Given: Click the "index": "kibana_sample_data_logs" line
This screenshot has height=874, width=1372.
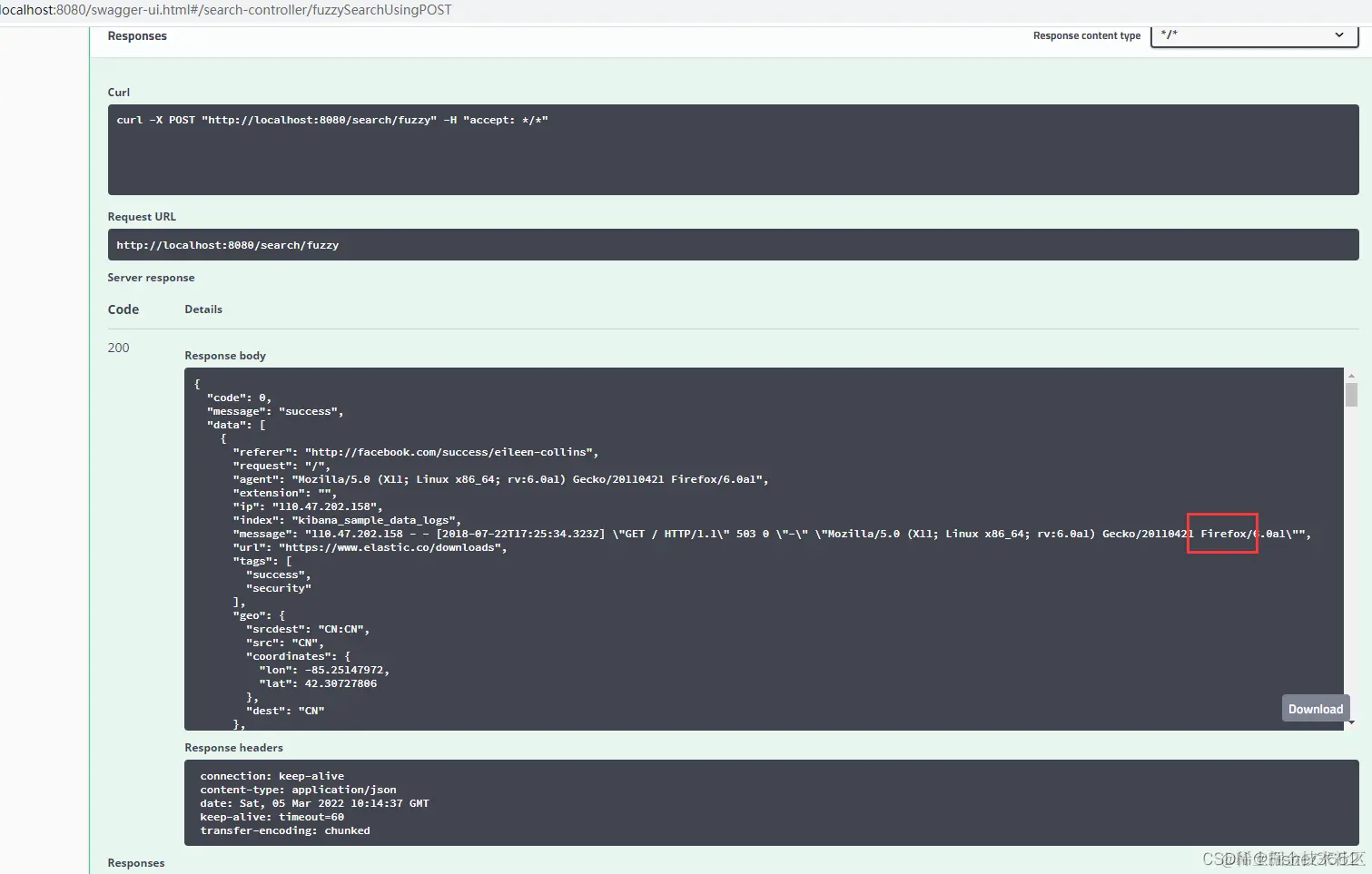Looking at the screenshot, I should 347,520.
